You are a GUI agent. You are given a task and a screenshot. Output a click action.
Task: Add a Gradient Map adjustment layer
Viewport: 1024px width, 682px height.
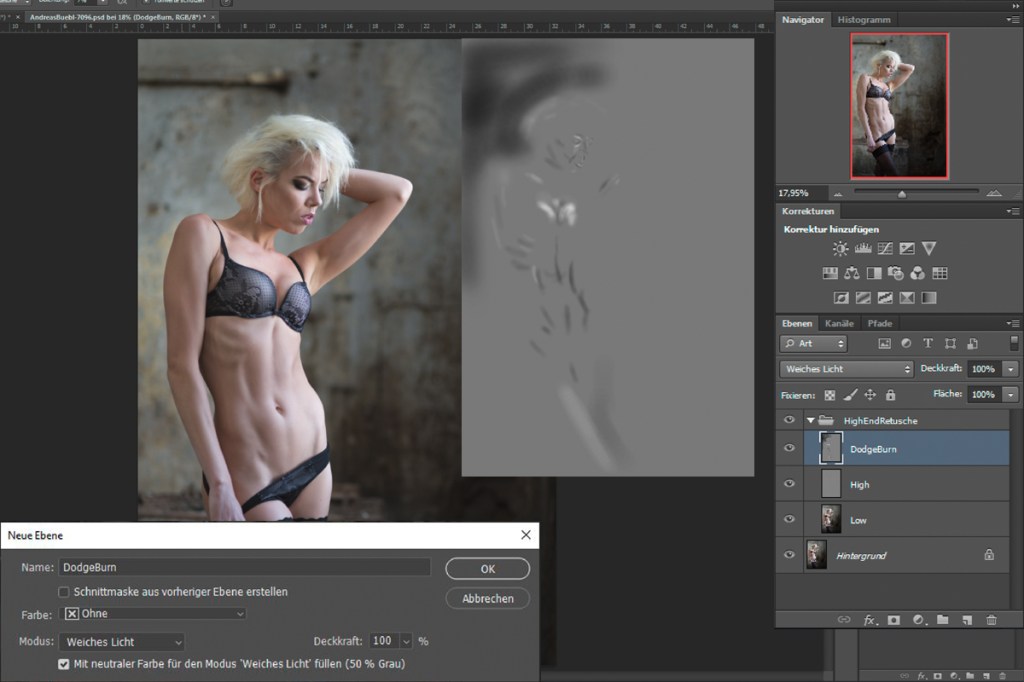tap(929, 298)
